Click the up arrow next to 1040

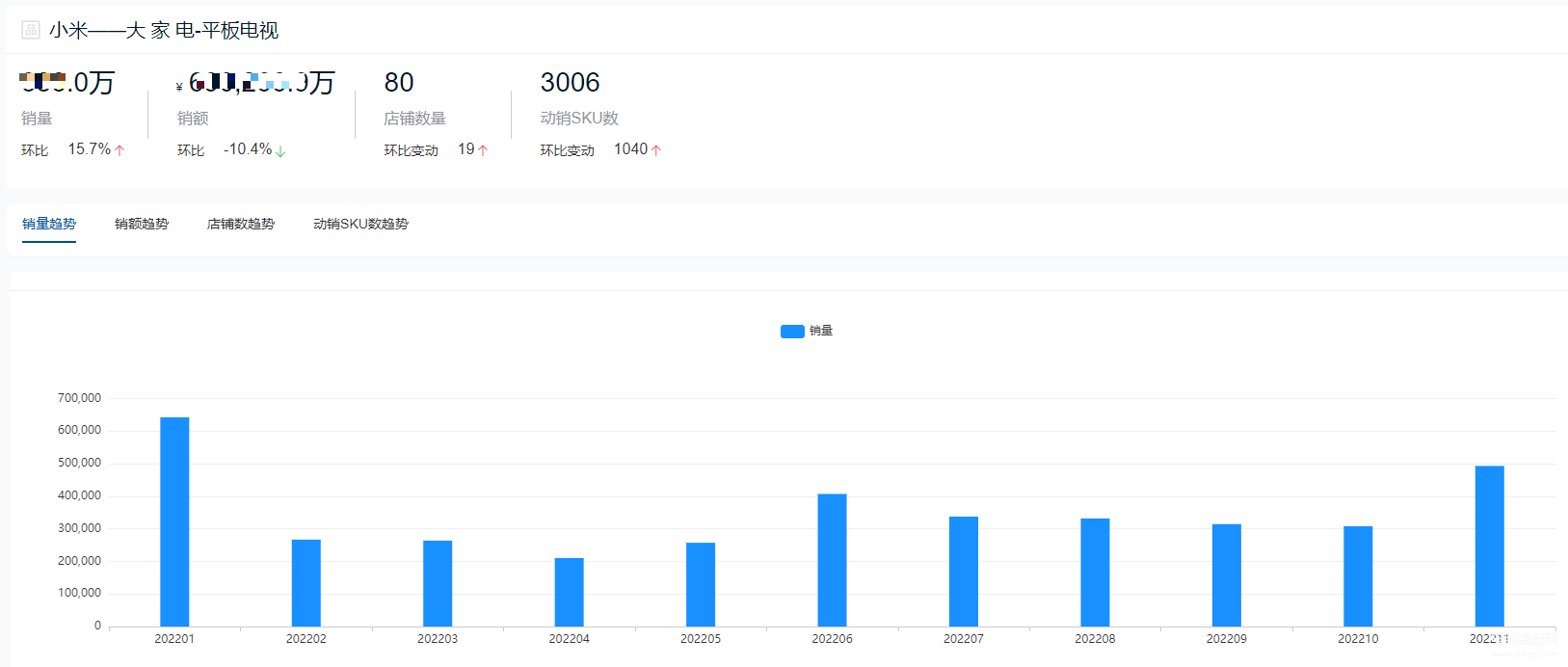(656, 150)
